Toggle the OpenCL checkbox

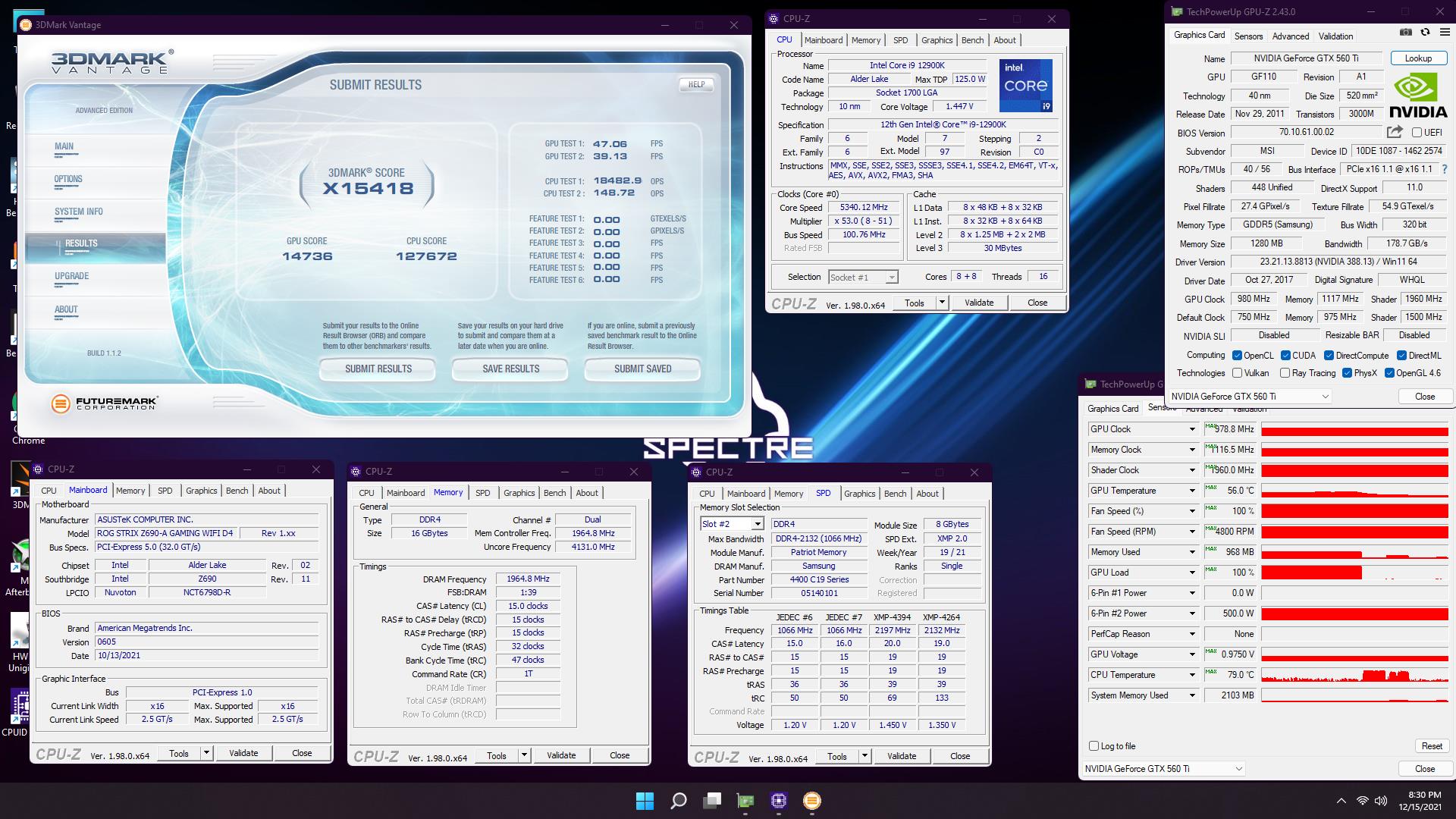coord(1238,356)
